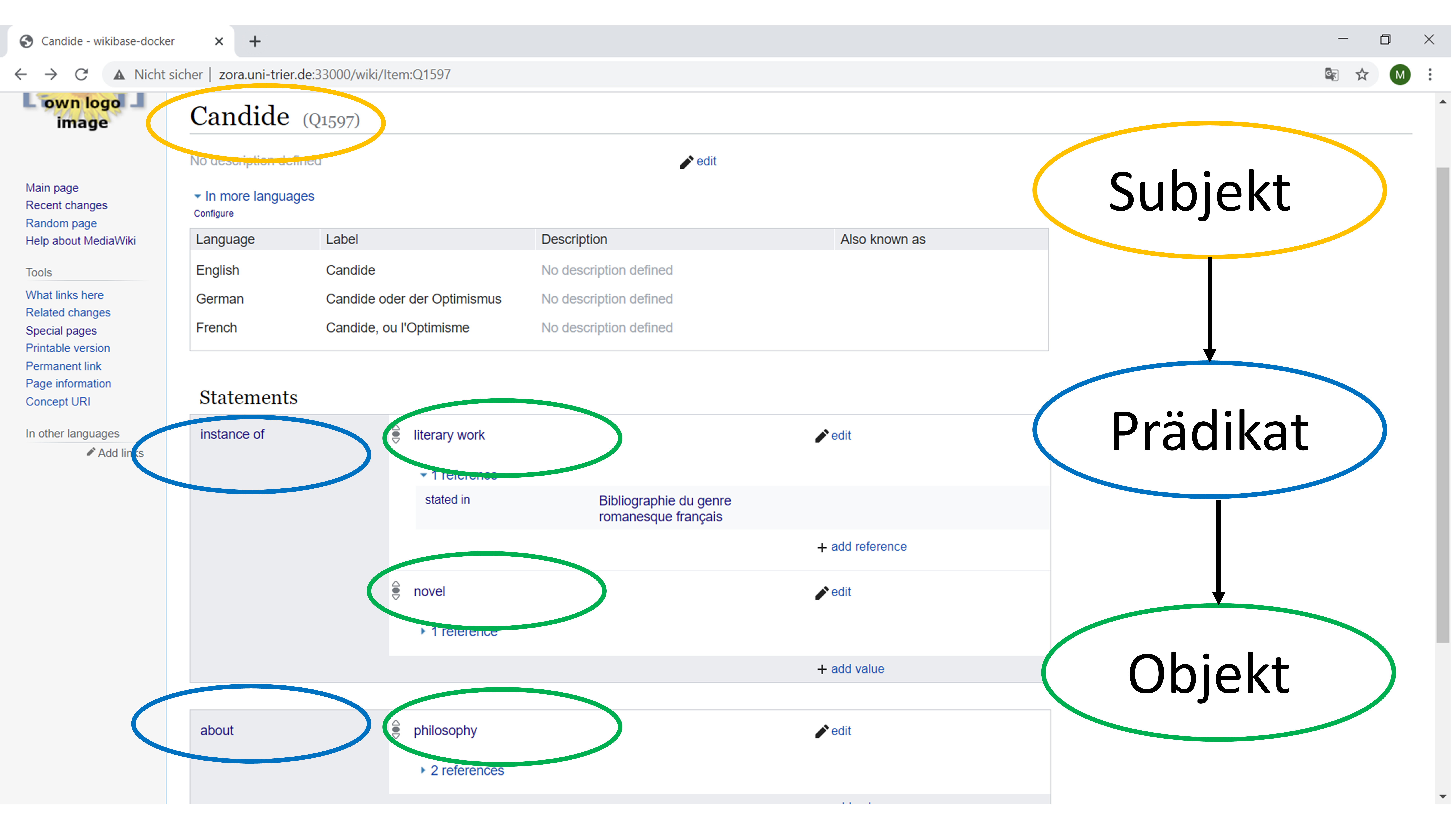Screen dimensions: 1456x819
Task: Select the German label Candide oder der Optimismus
Action: click(x=414, y=299)
